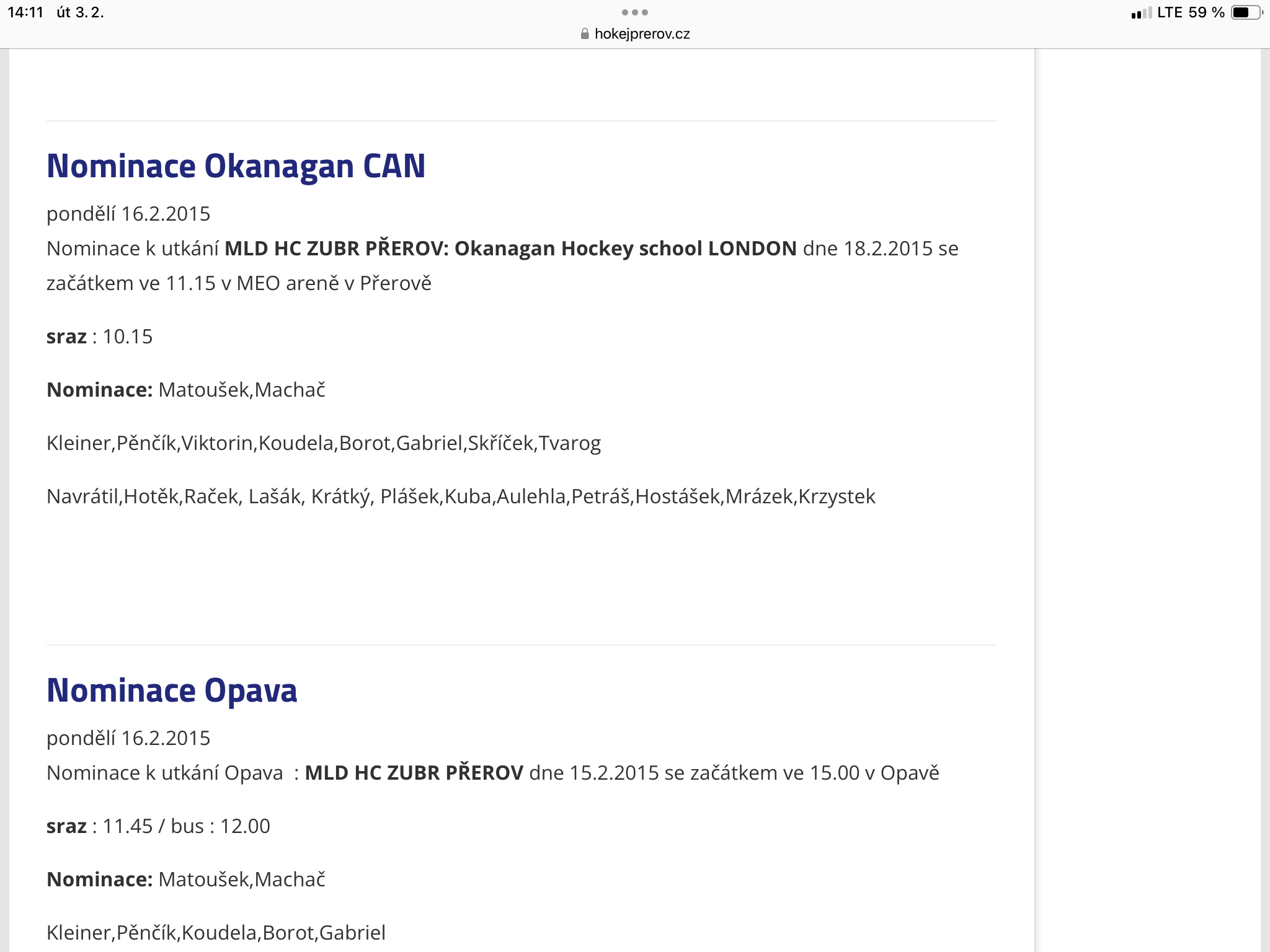The width and height of the screenshot is (1270, 952).
Task: Tap the lock icon beside hokejprerov.cz
Action: (584, 34)
